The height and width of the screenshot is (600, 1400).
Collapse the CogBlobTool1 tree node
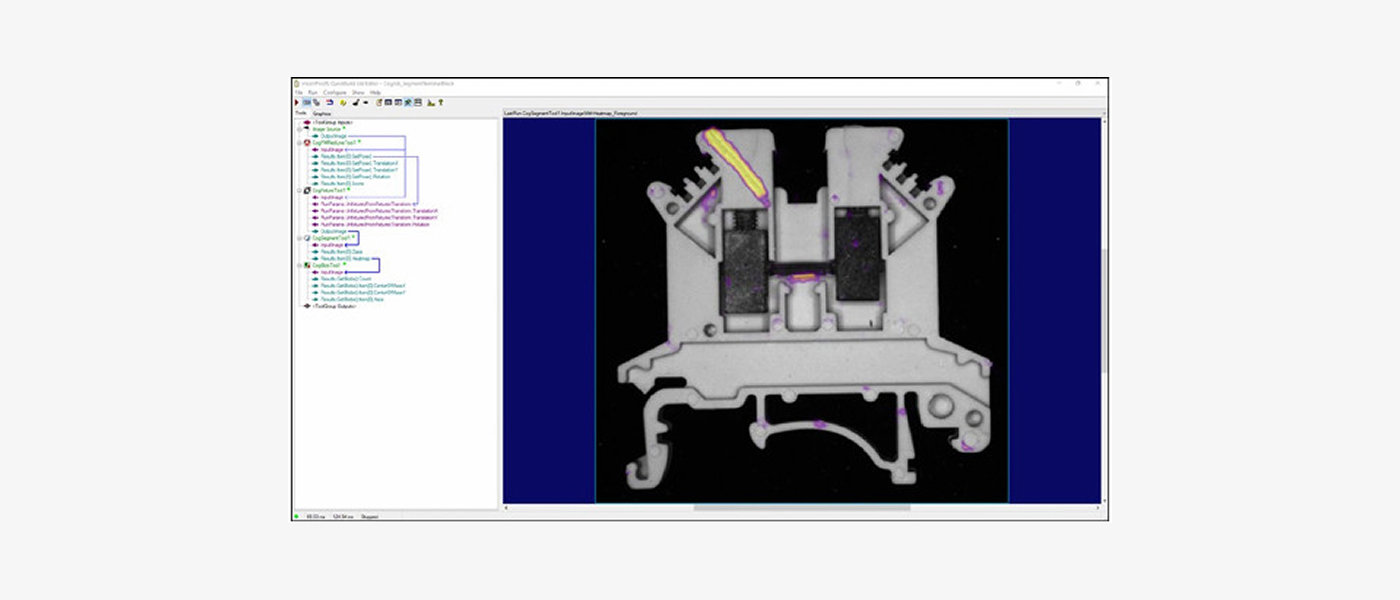coord(298,265)
